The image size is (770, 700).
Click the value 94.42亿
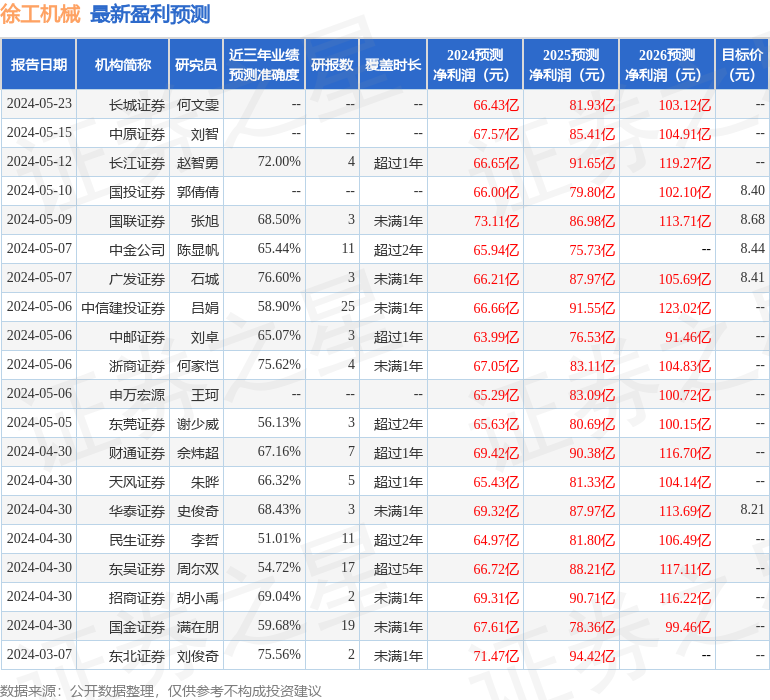(592, 656)
